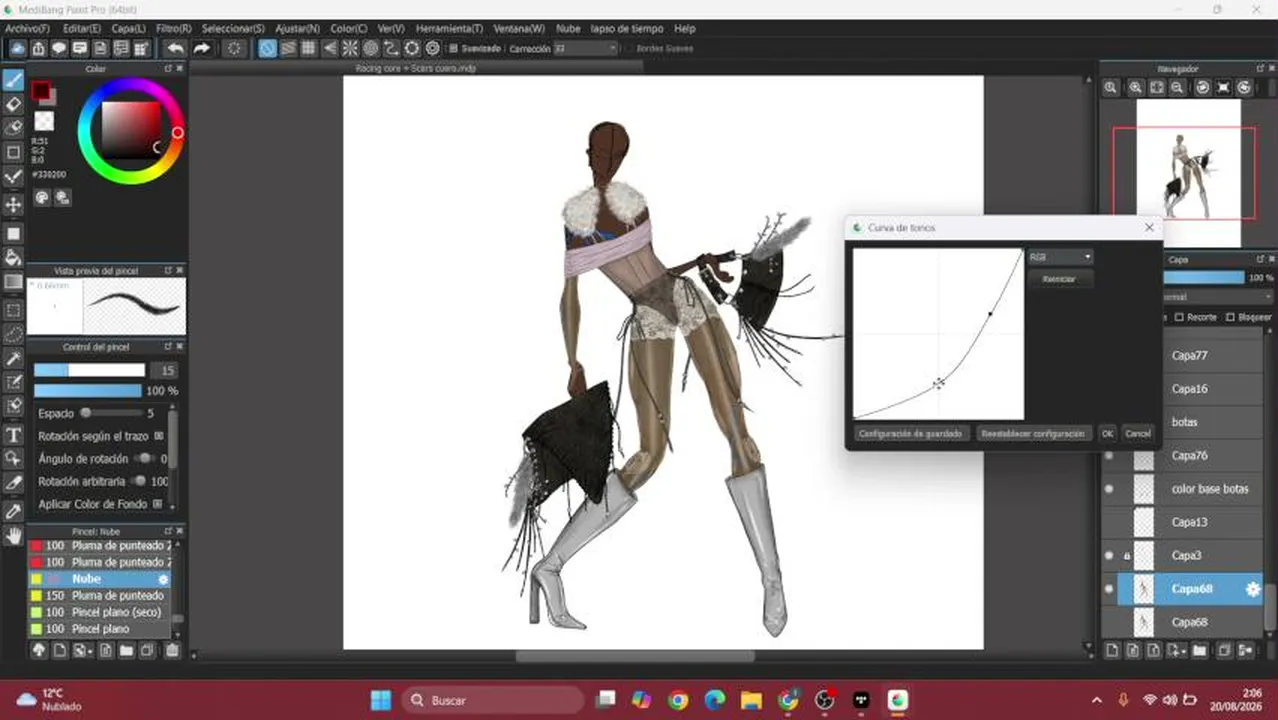Enable the radial snap icon
This screenshot has height=720, width=1278.
click(x=350, y=48)
